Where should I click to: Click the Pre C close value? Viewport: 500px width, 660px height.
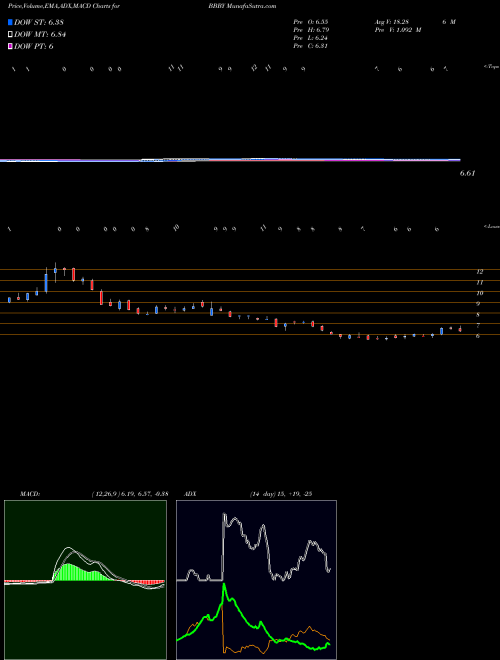(311, 46)
